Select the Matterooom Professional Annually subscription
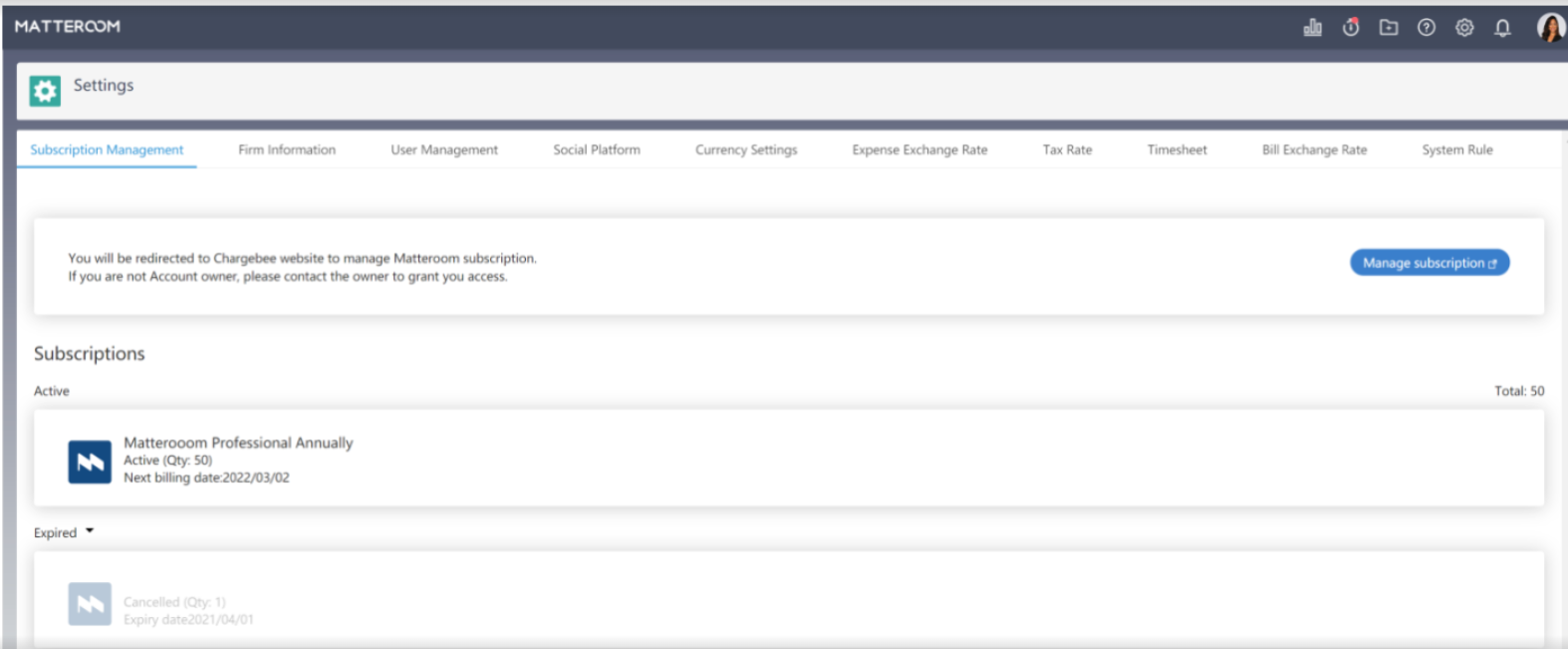1568x649 pixels. [x=238, y=443]
